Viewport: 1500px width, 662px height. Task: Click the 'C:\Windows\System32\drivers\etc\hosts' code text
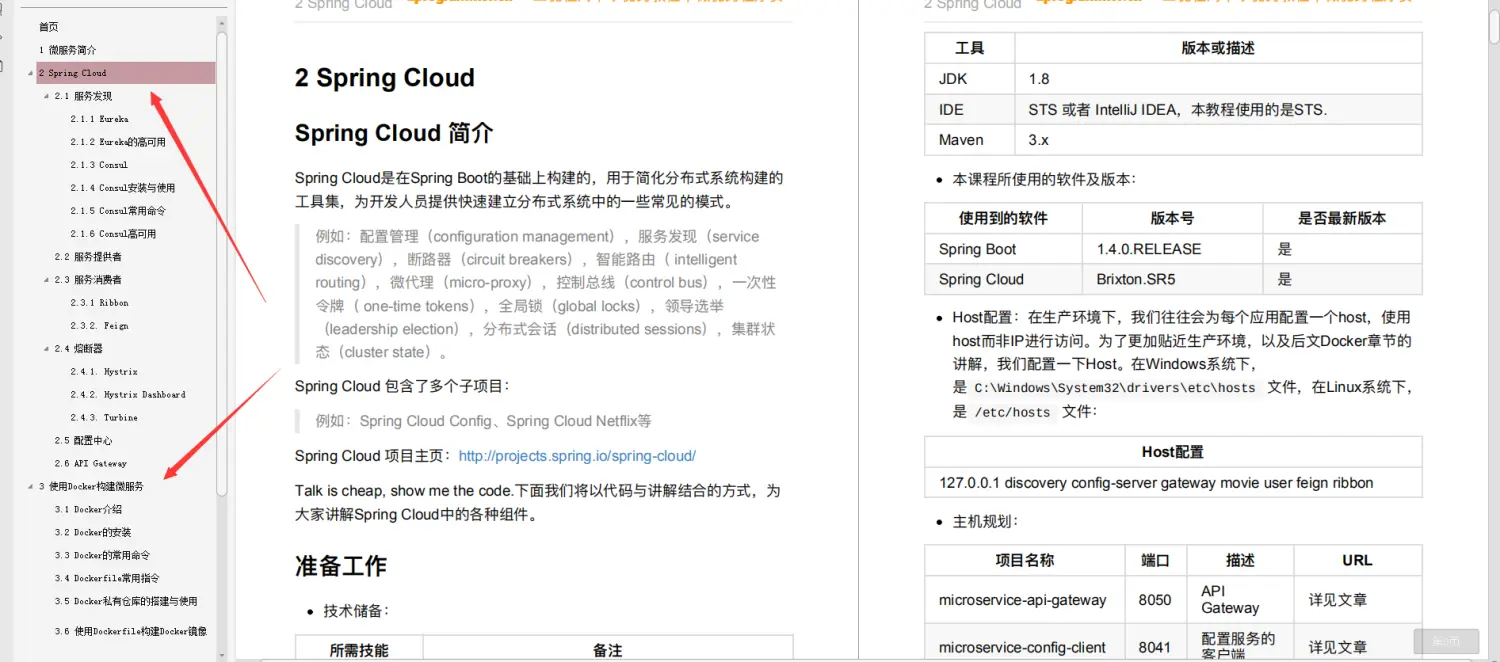[1114, 388]
